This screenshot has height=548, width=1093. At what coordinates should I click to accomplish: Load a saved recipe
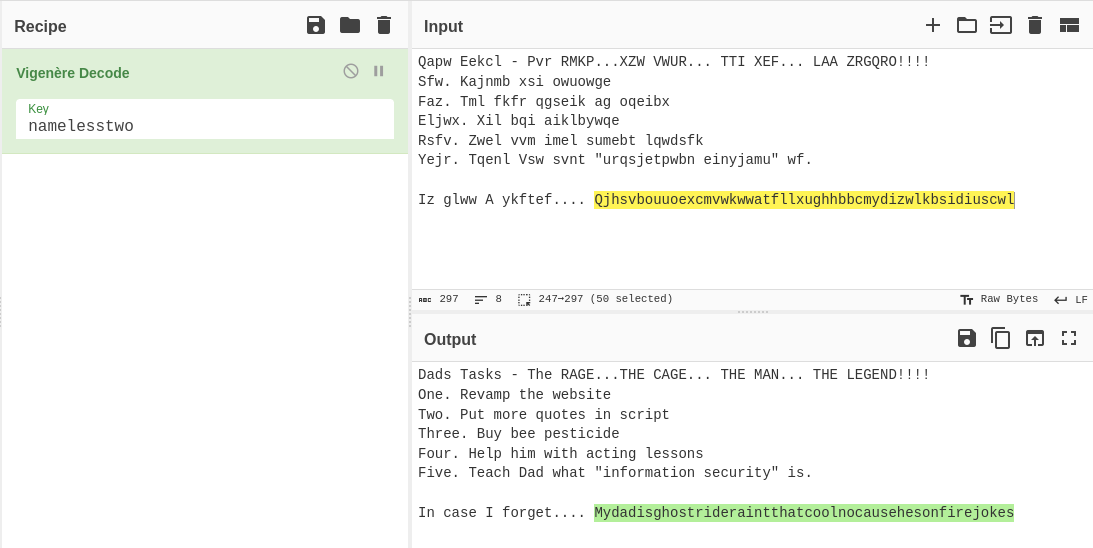pyautogui.click(x=350, y=25)
